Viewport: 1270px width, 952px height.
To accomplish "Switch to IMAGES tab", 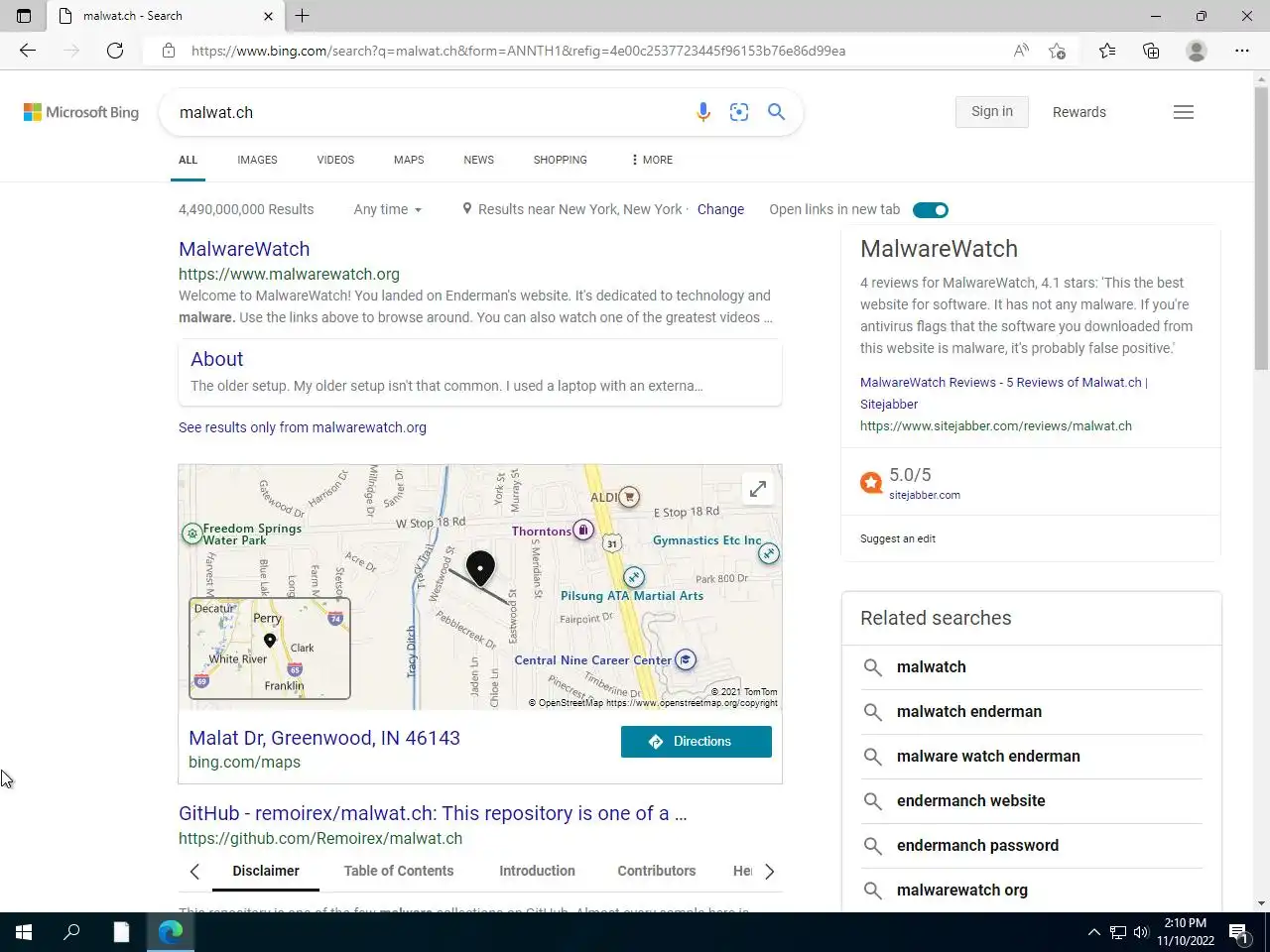I will pos(257,160).
